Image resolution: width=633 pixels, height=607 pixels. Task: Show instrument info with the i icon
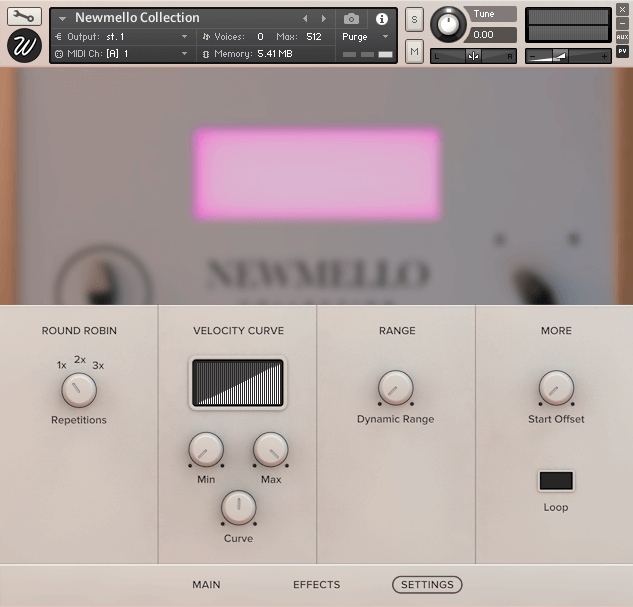(381, 19)
